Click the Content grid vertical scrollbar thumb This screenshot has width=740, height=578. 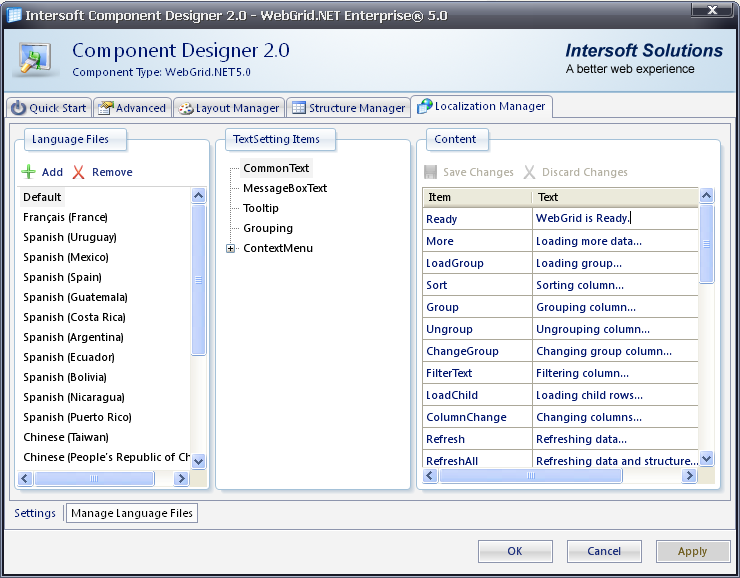pyautogui.click(x=706, y=244)
